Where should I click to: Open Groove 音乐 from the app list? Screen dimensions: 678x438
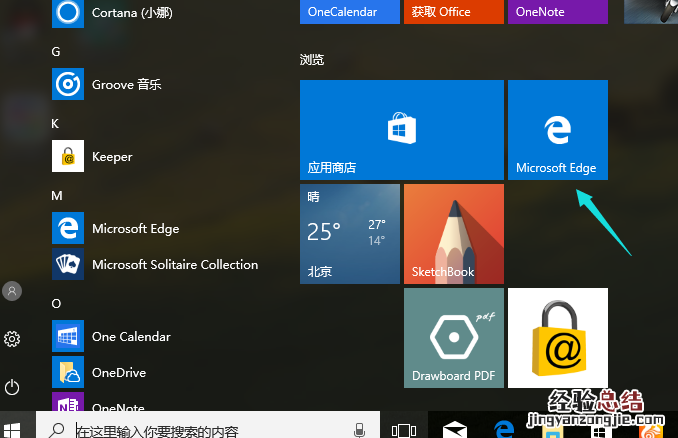click(126, 85)
